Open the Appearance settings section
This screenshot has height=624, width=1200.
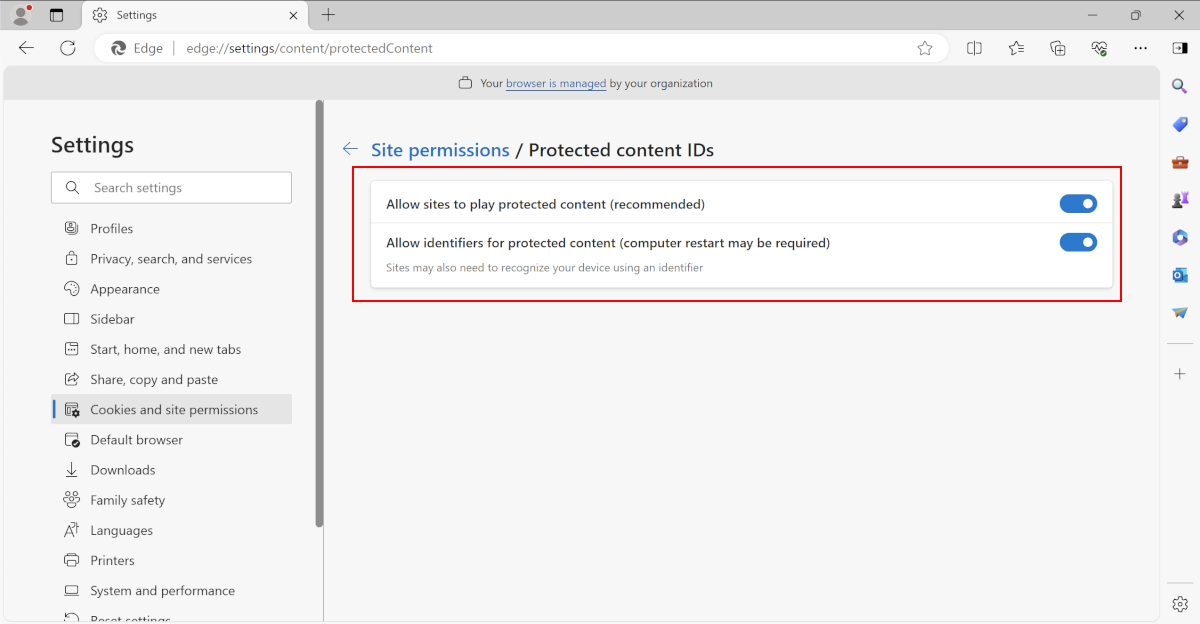click(125, 289)
